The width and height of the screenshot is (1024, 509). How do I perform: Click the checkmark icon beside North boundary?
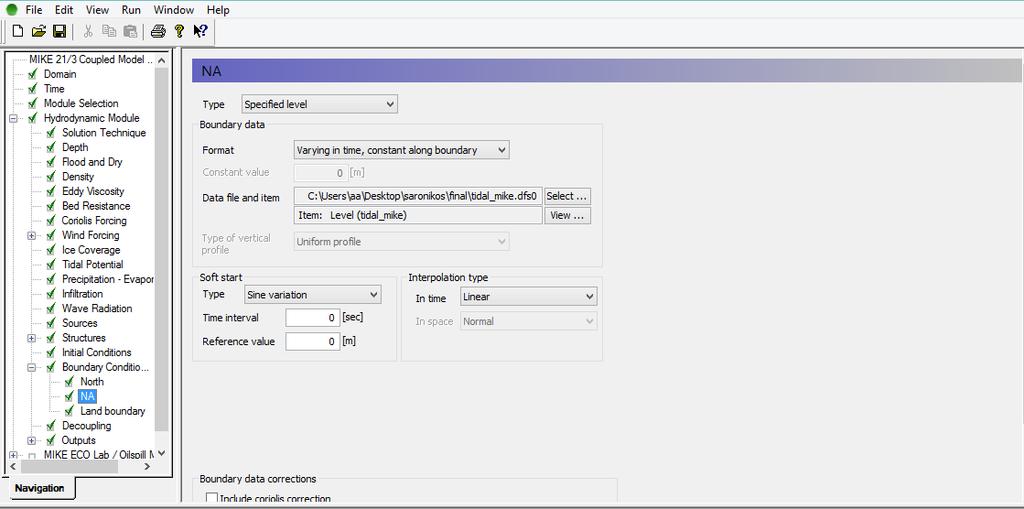click(69, 382)
